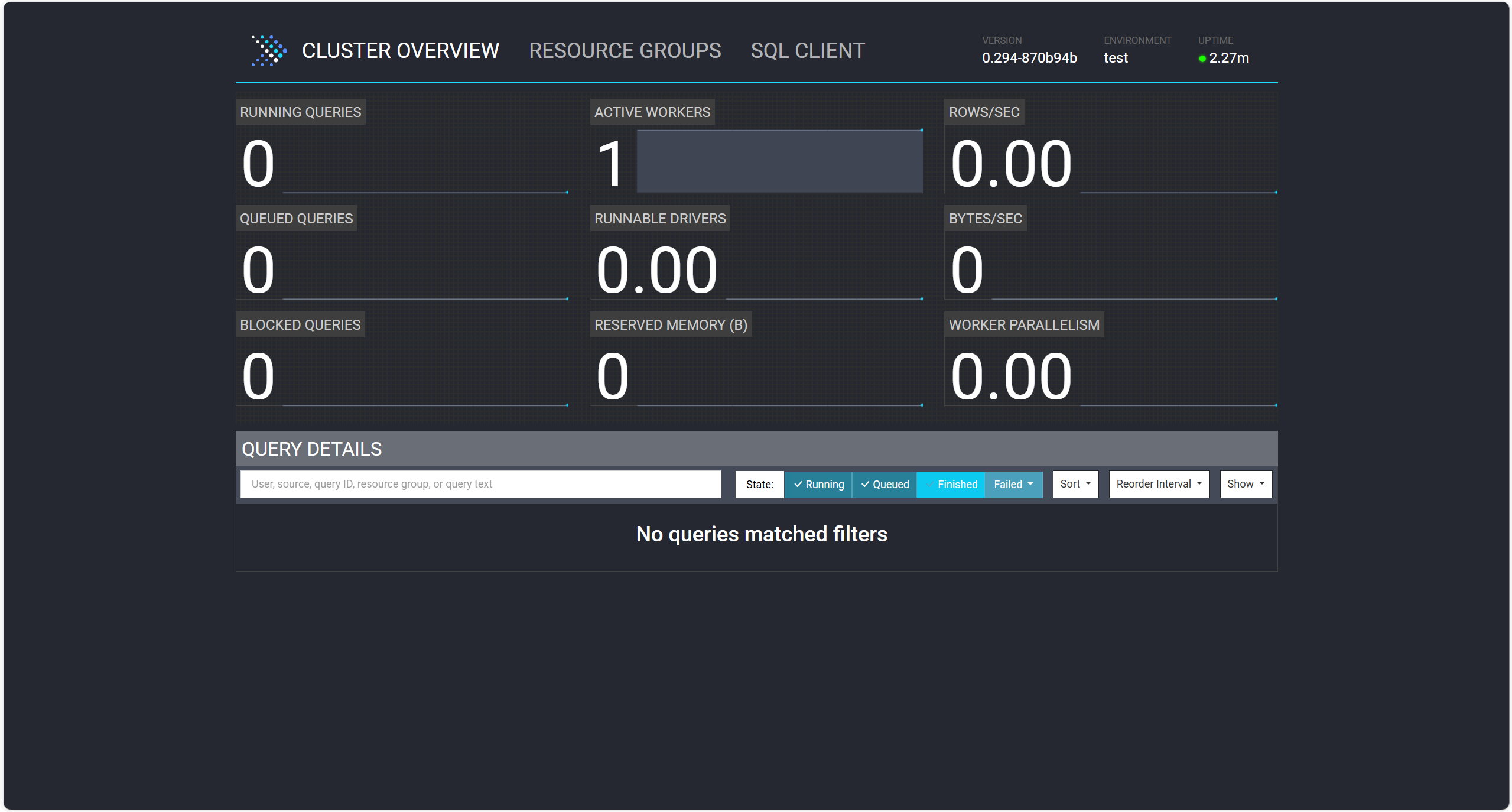Screen dimensions: 1512x812
Task: Open the SQL Client tab
Action: 807,51
